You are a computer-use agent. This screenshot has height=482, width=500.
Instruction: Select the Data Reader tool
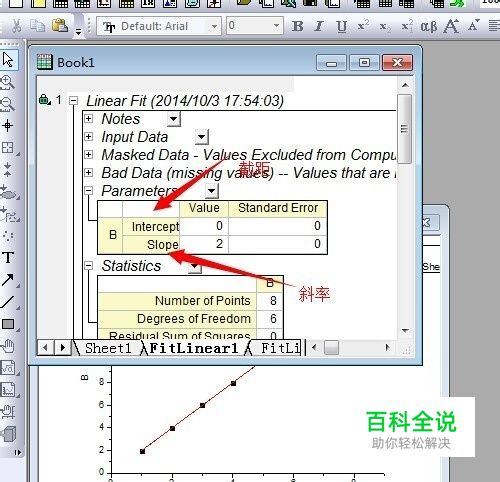pos(7,147)
